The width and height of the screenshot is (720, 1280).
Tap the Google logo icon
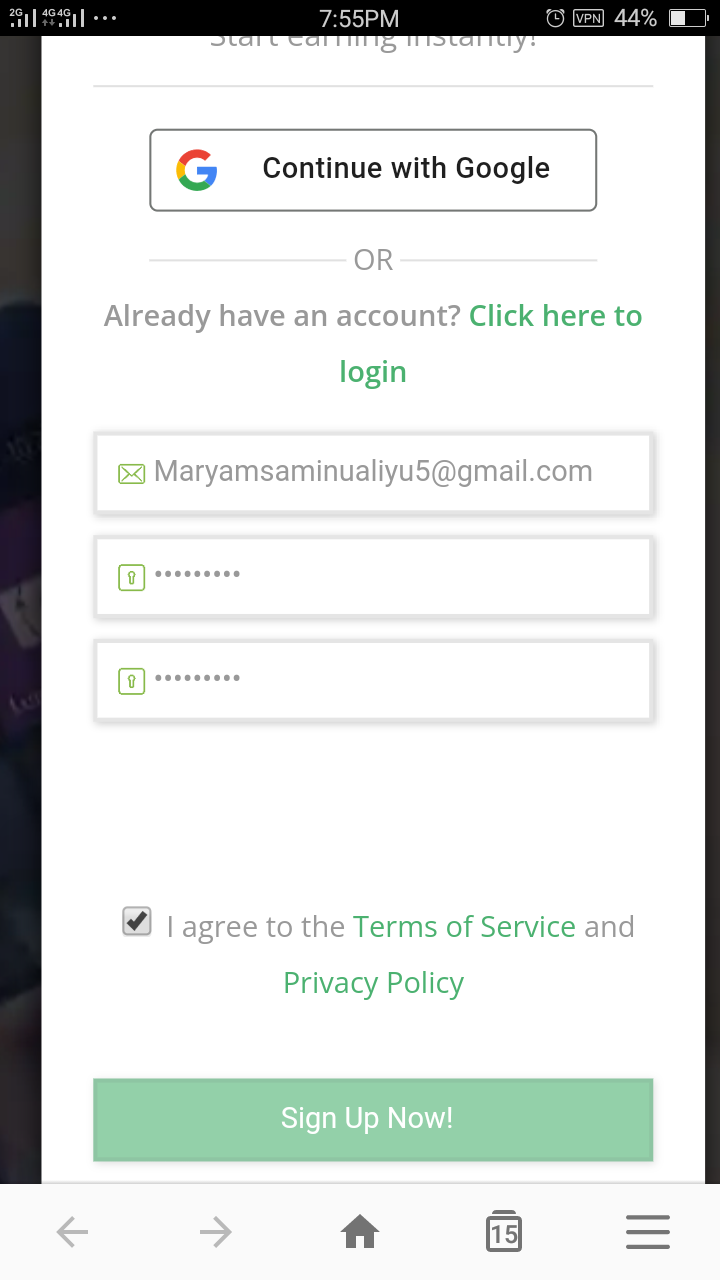[197, 170]
